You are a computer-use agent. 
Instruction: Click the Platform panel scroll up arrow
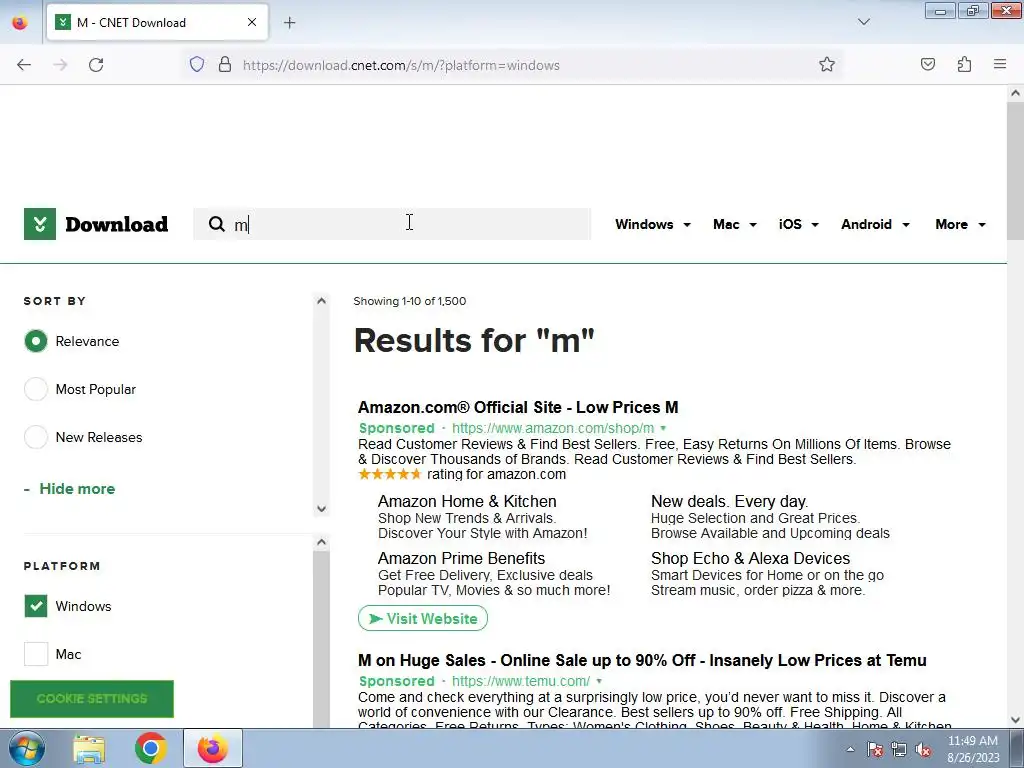(x=321, y=542)
